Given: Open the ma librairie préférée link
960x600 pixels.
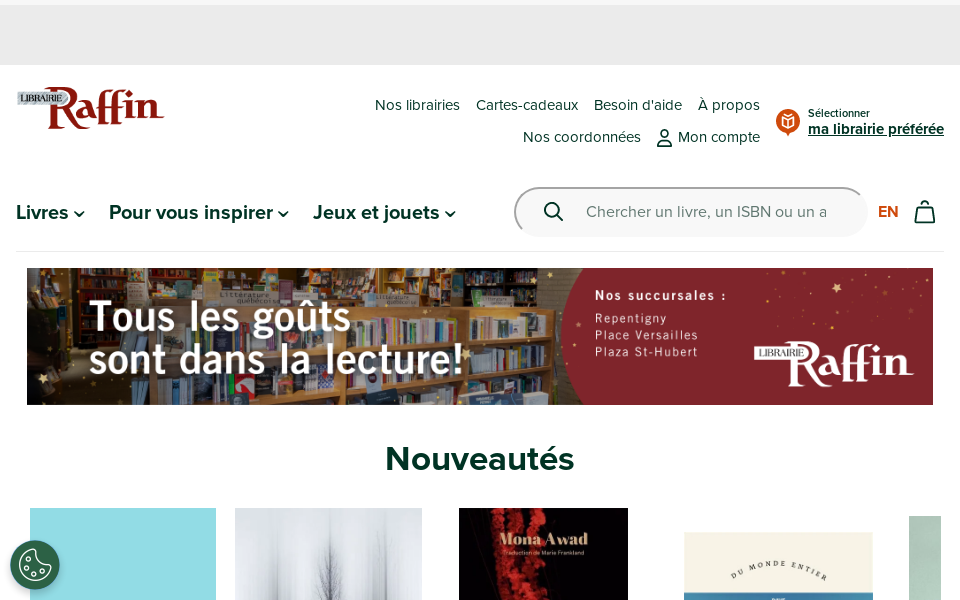Looking at the screenshot, I should coord(875,129).
